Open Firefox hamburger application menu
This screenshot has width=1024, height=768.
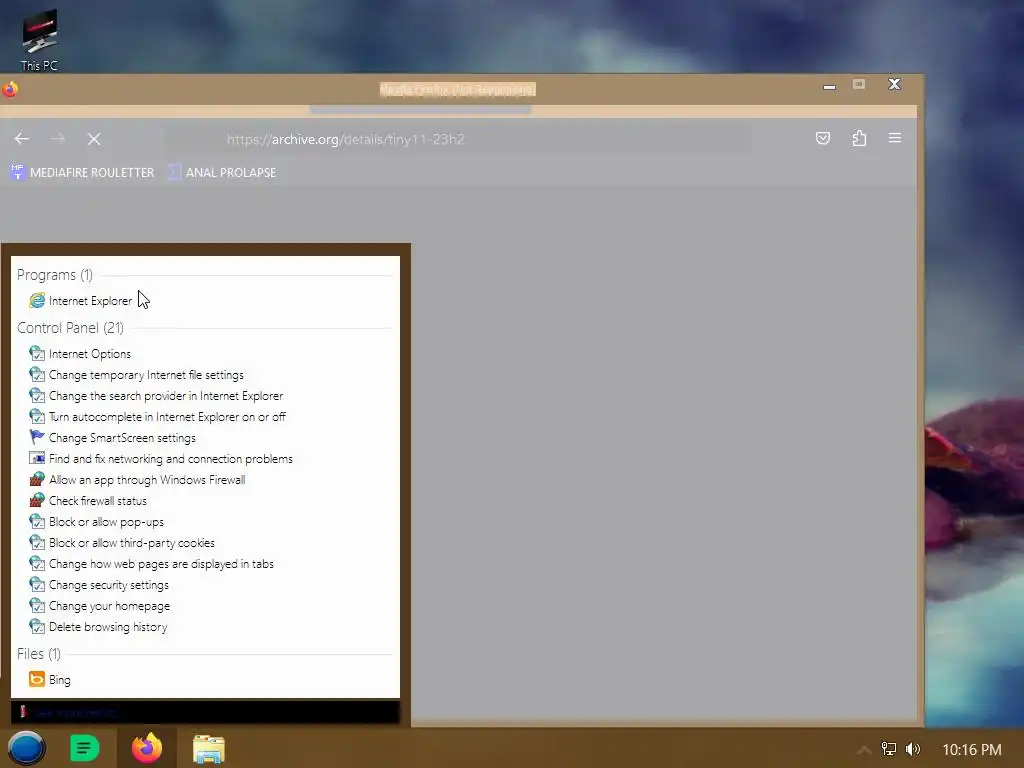tap(895, 138)
